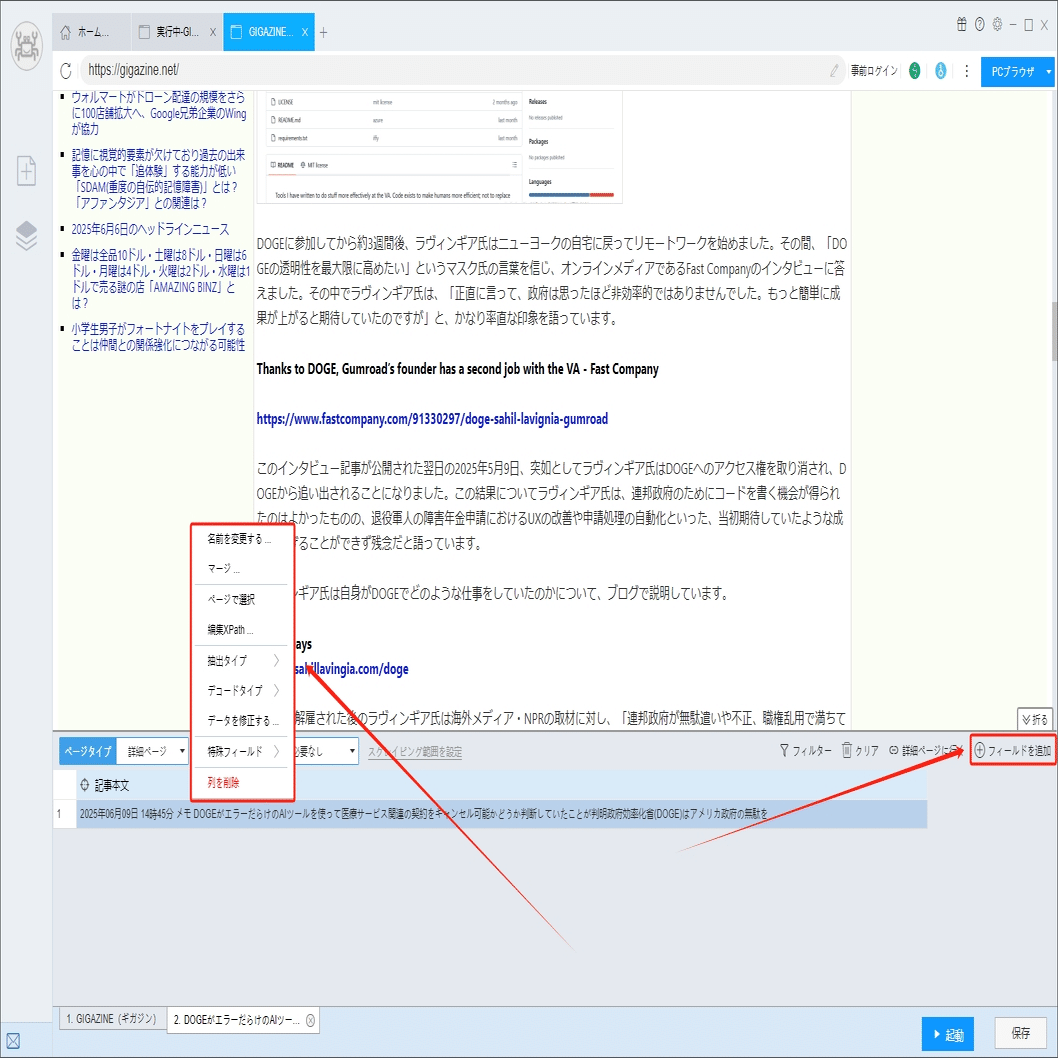Select the data row starting 2025年06月09日
1058x1058 pixels.
pos(501,814)
